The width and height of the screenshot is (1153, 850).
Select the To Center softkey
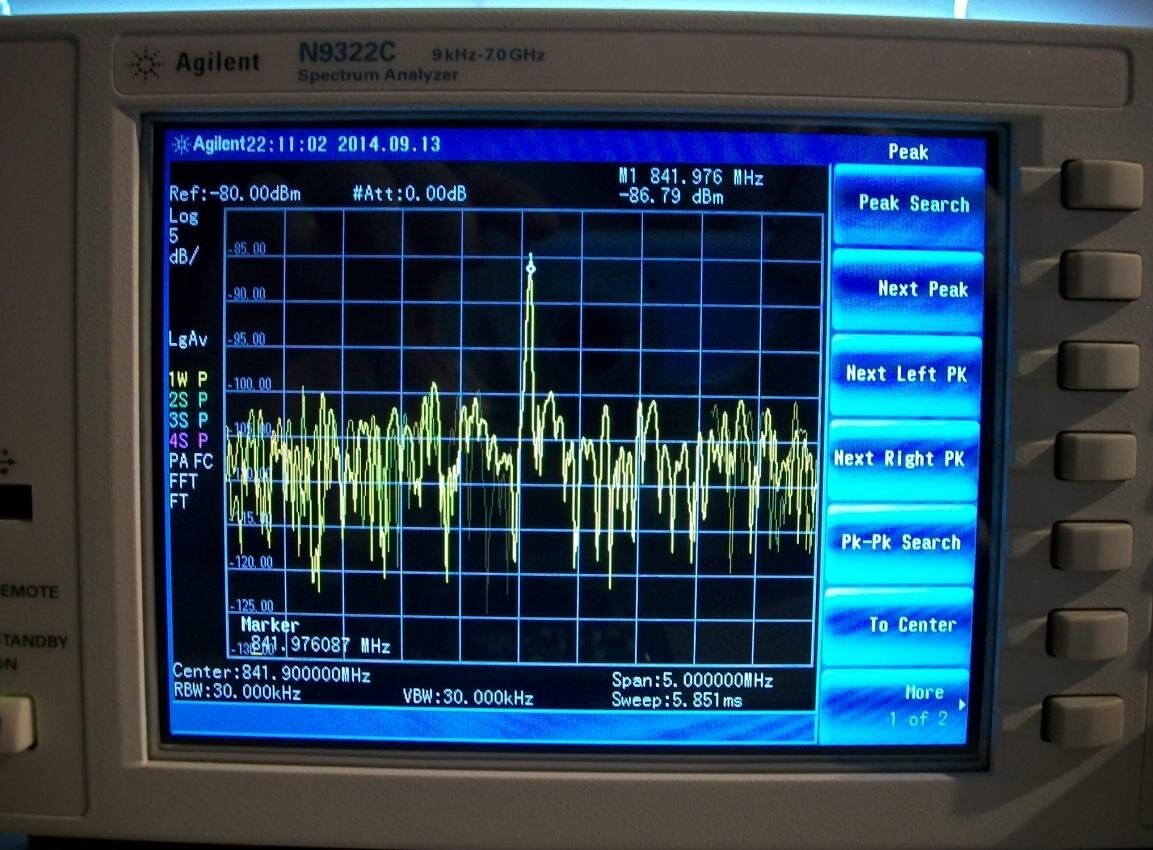click(x=899, y=626)
